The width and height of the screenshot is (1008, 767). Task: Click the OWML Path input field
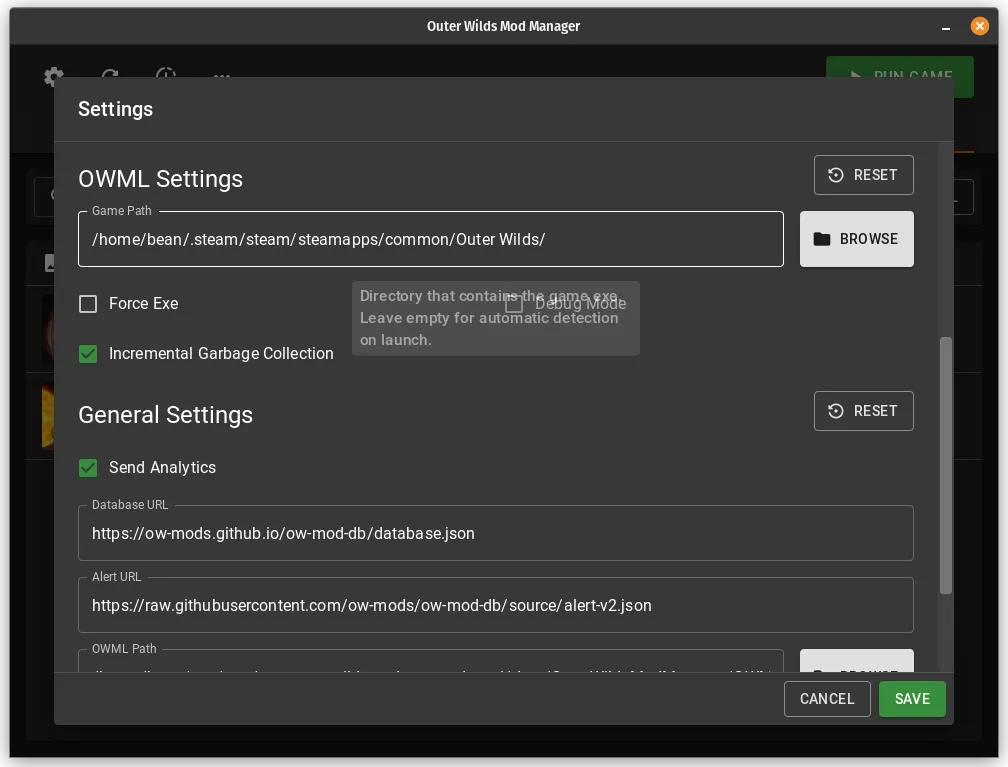pos(430,664)
